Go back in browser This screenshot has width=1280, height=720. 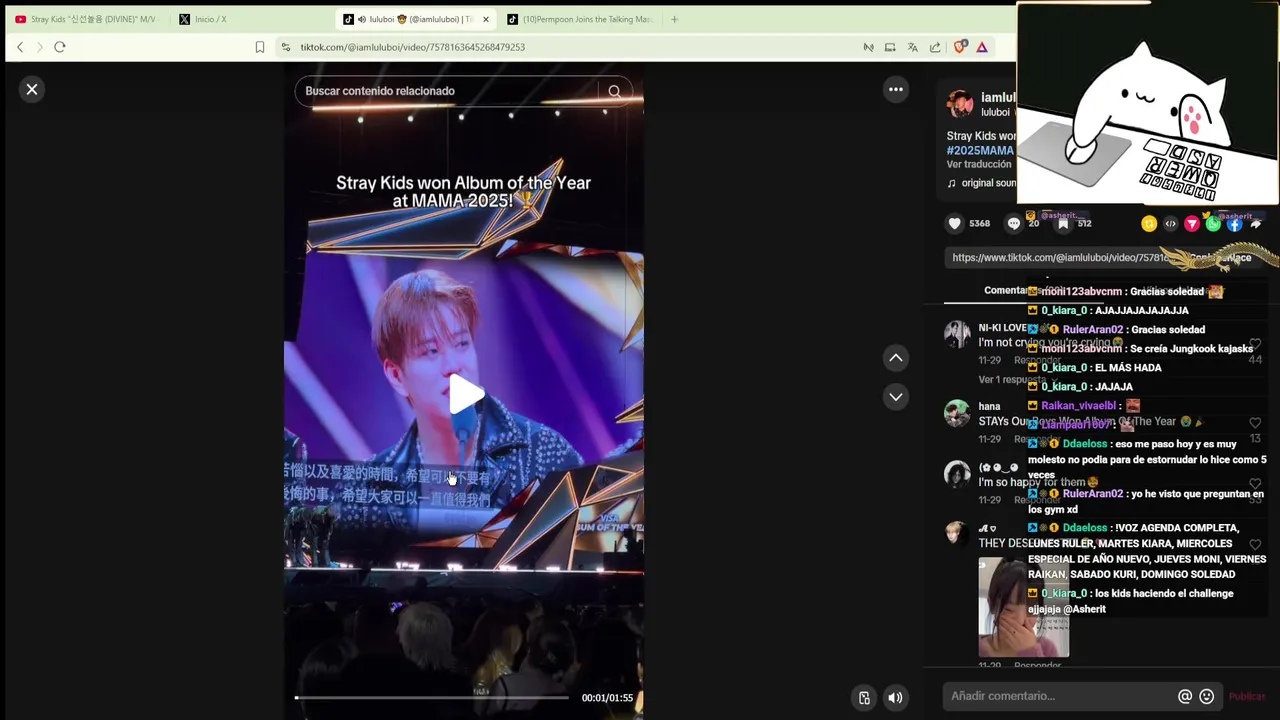(x=20, y=47)
